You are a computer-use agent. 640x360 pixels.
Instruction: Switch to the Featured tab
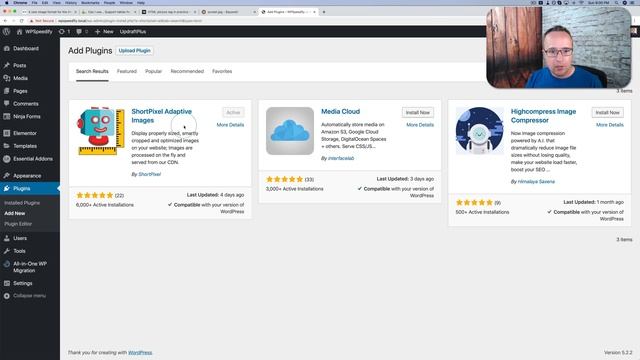pos(127,71)
